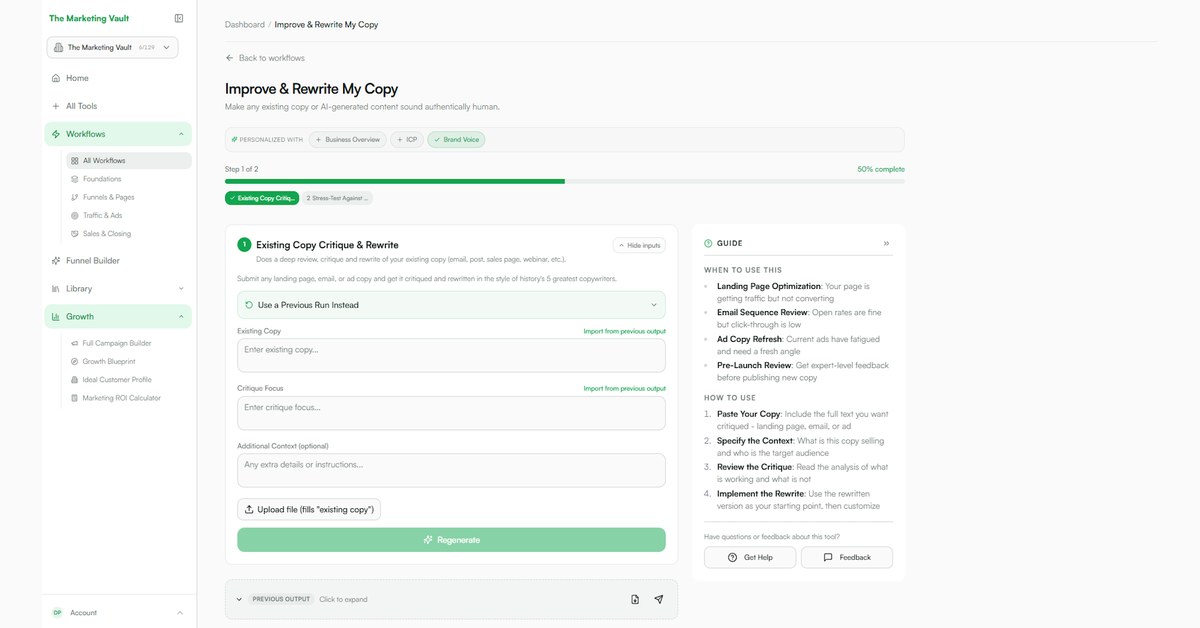The width and height of the screenshot is (1200, 628).
Task: Click the Sales & Closing handshake icon
Action: pyautogui.click(x=74, y=234)
